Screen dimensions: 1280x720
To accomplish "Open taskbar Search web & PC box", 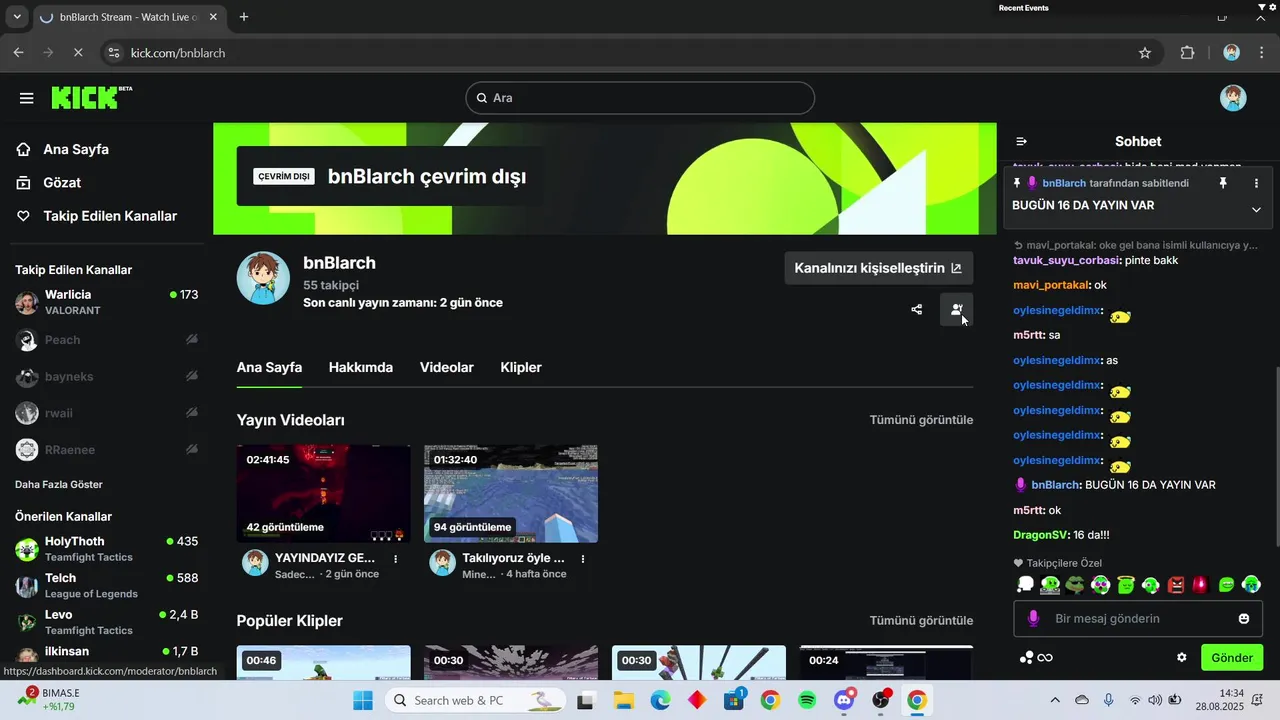I will pyautogui.click(x=474, y=700).
